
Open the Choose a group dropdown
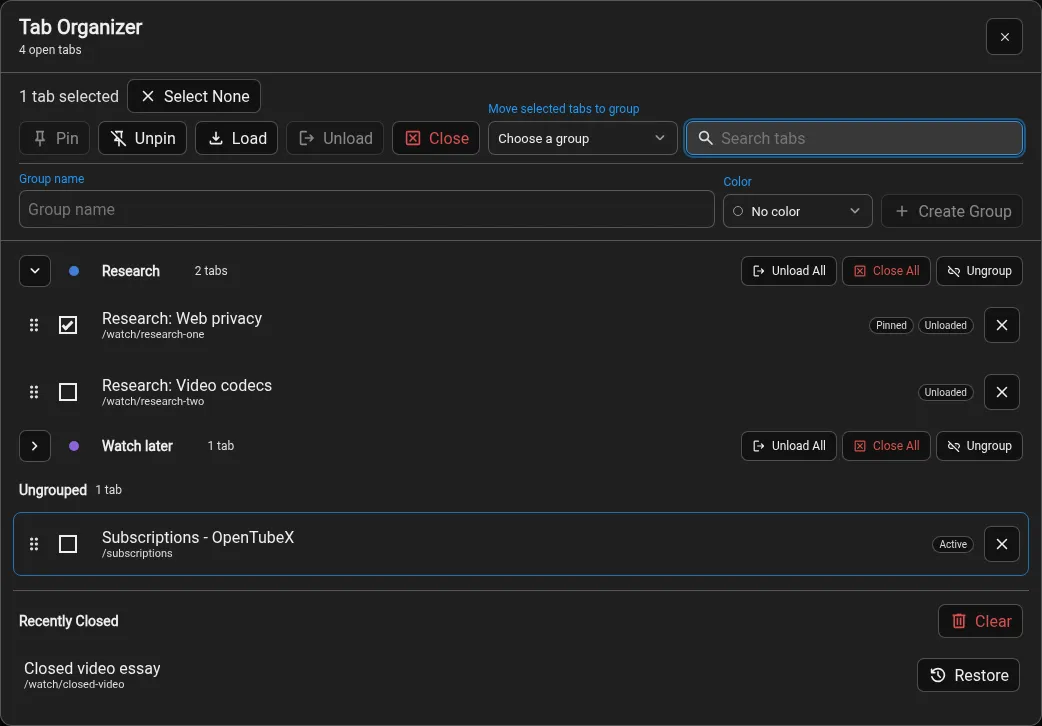coord(583,138)
